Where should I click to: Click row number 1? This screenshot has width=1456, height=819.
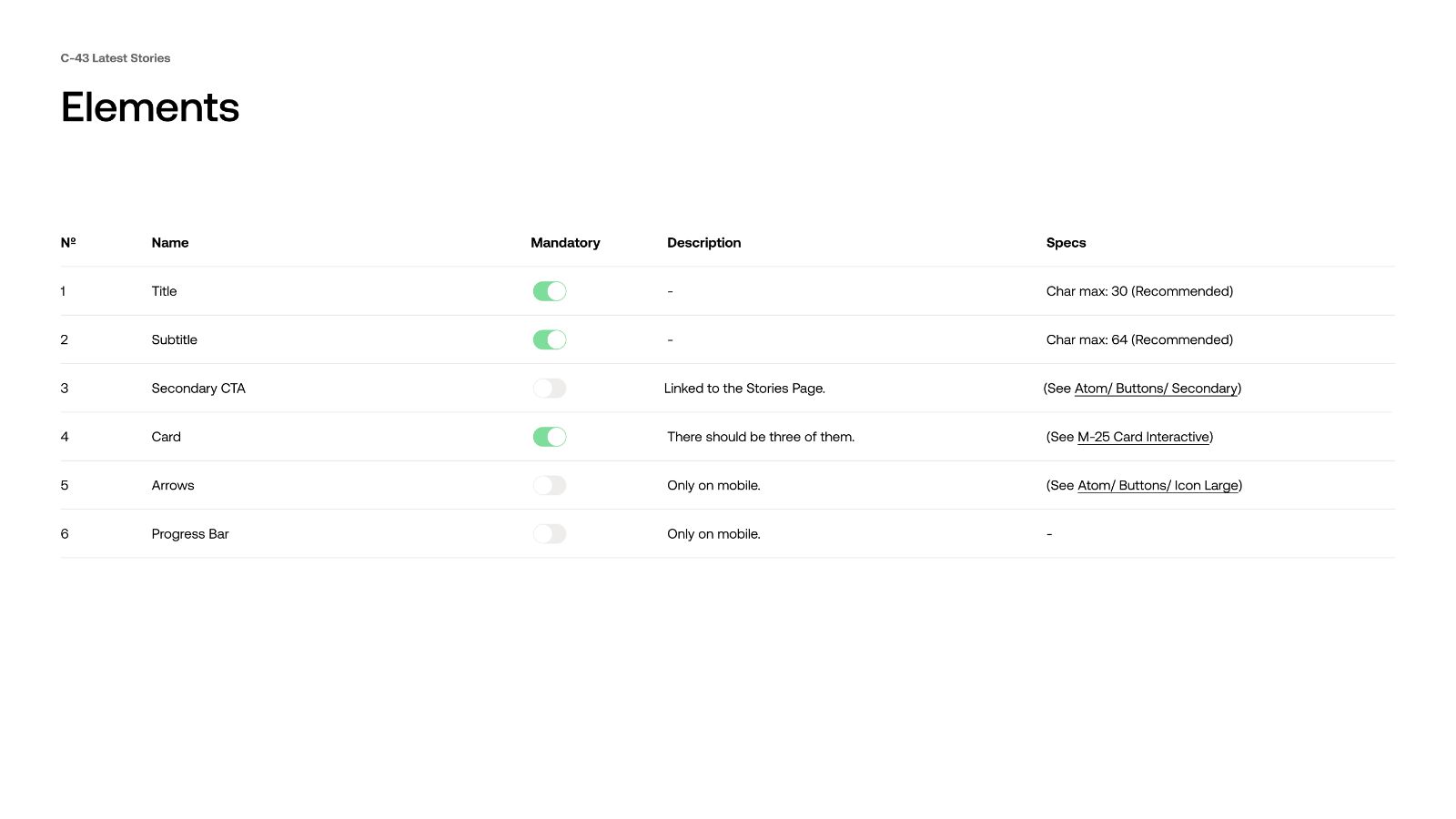pyautogui.click(x=63, y=291)
